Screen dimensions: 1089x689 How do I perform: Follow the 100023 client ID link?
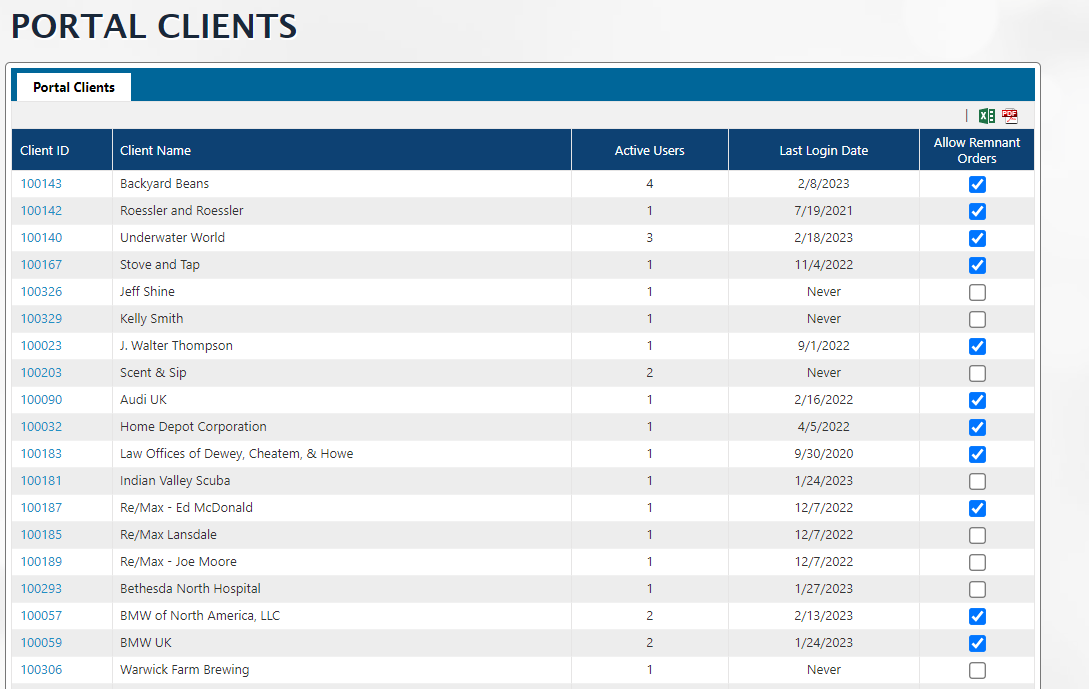tap(41, 346)
